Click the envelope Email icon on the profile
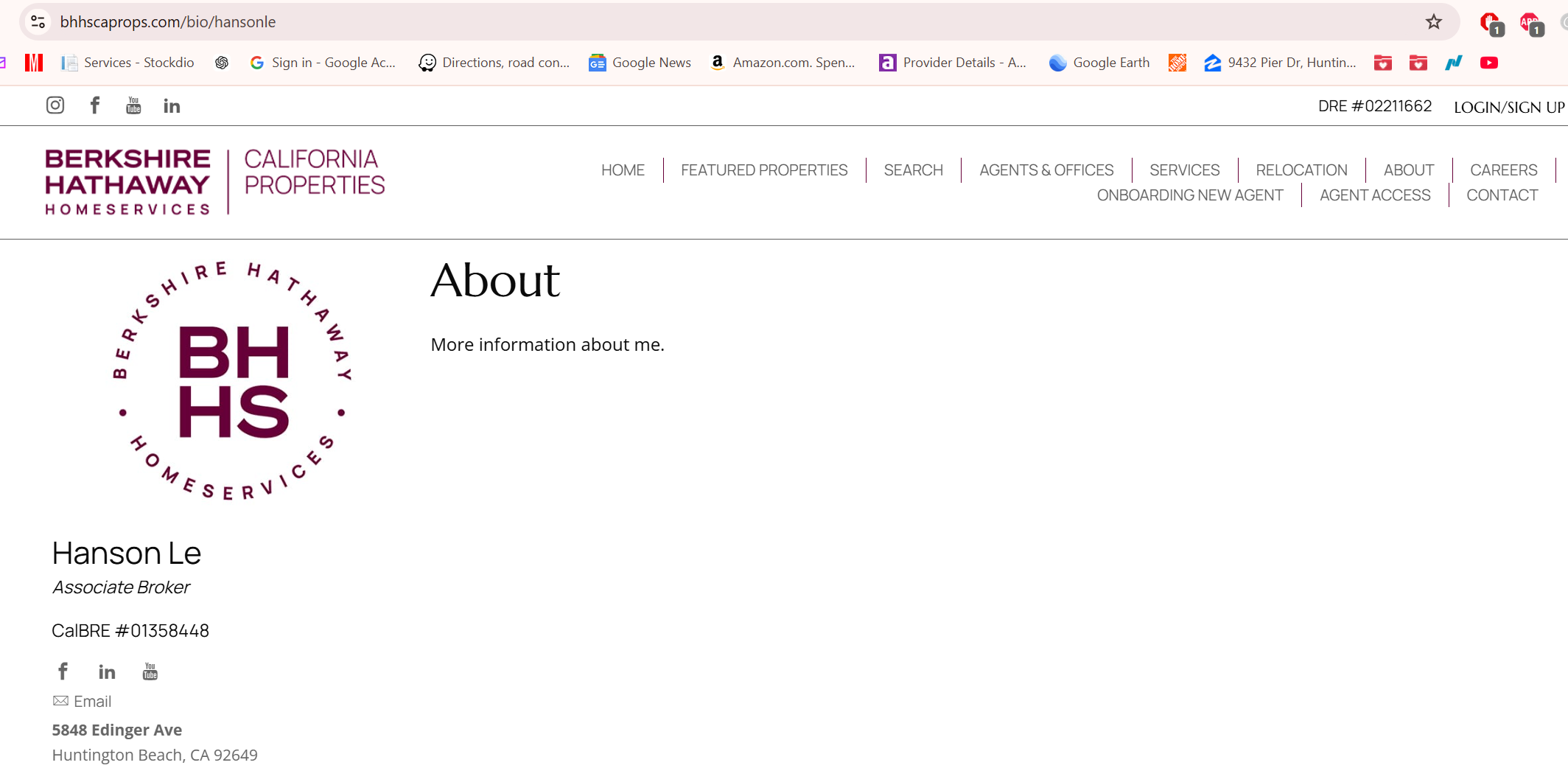1568x782 pixels. coord(59,699)
